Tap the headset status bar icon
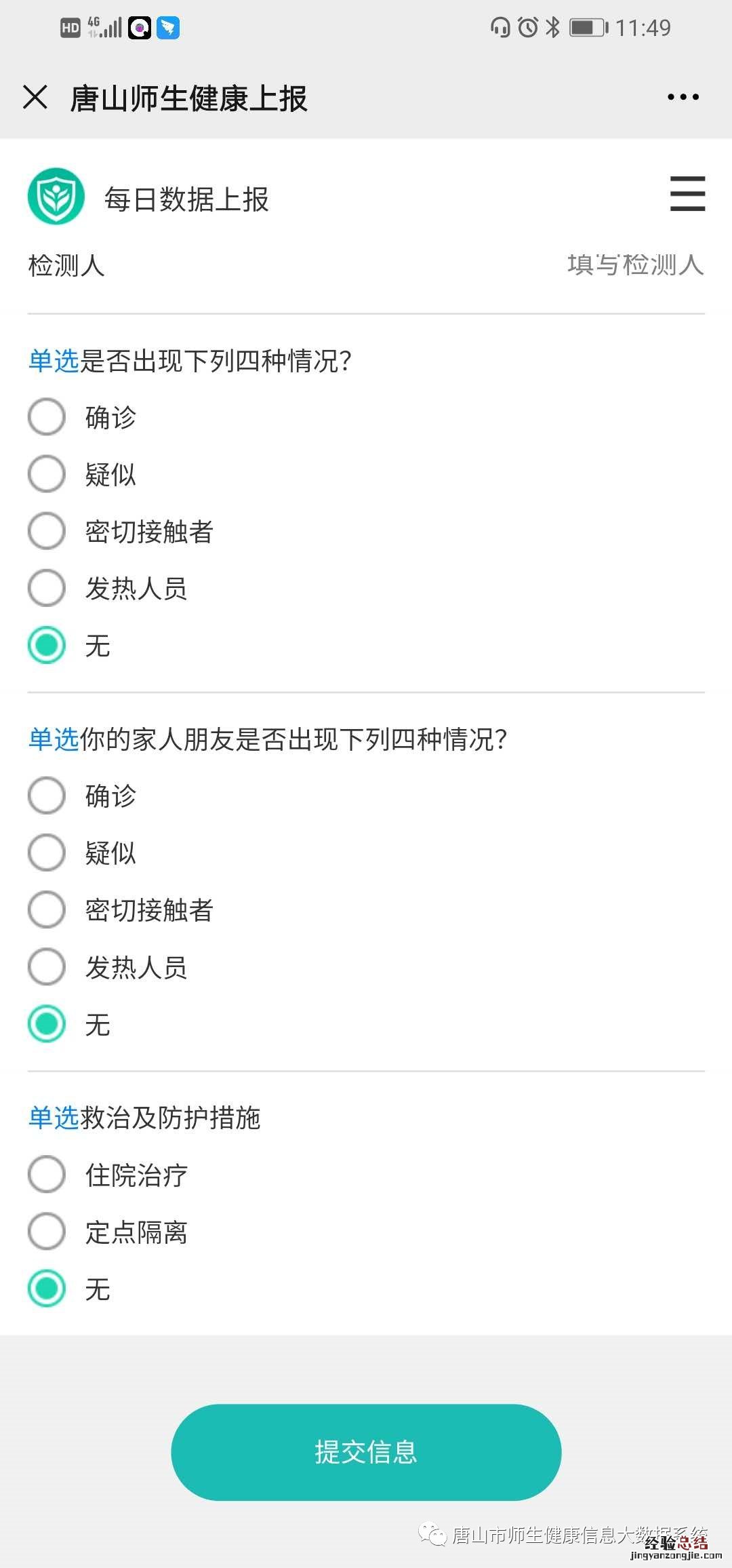Screen dimensions: 732x1568 [x=500, y=27]
